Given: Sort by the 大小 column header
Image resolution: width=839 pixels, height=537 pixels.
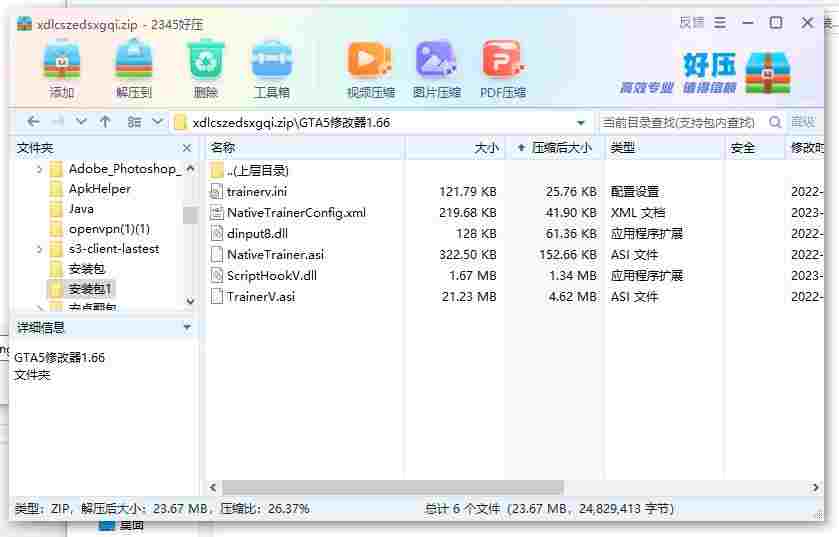Looking at the screenshot, I should (454, 148).
